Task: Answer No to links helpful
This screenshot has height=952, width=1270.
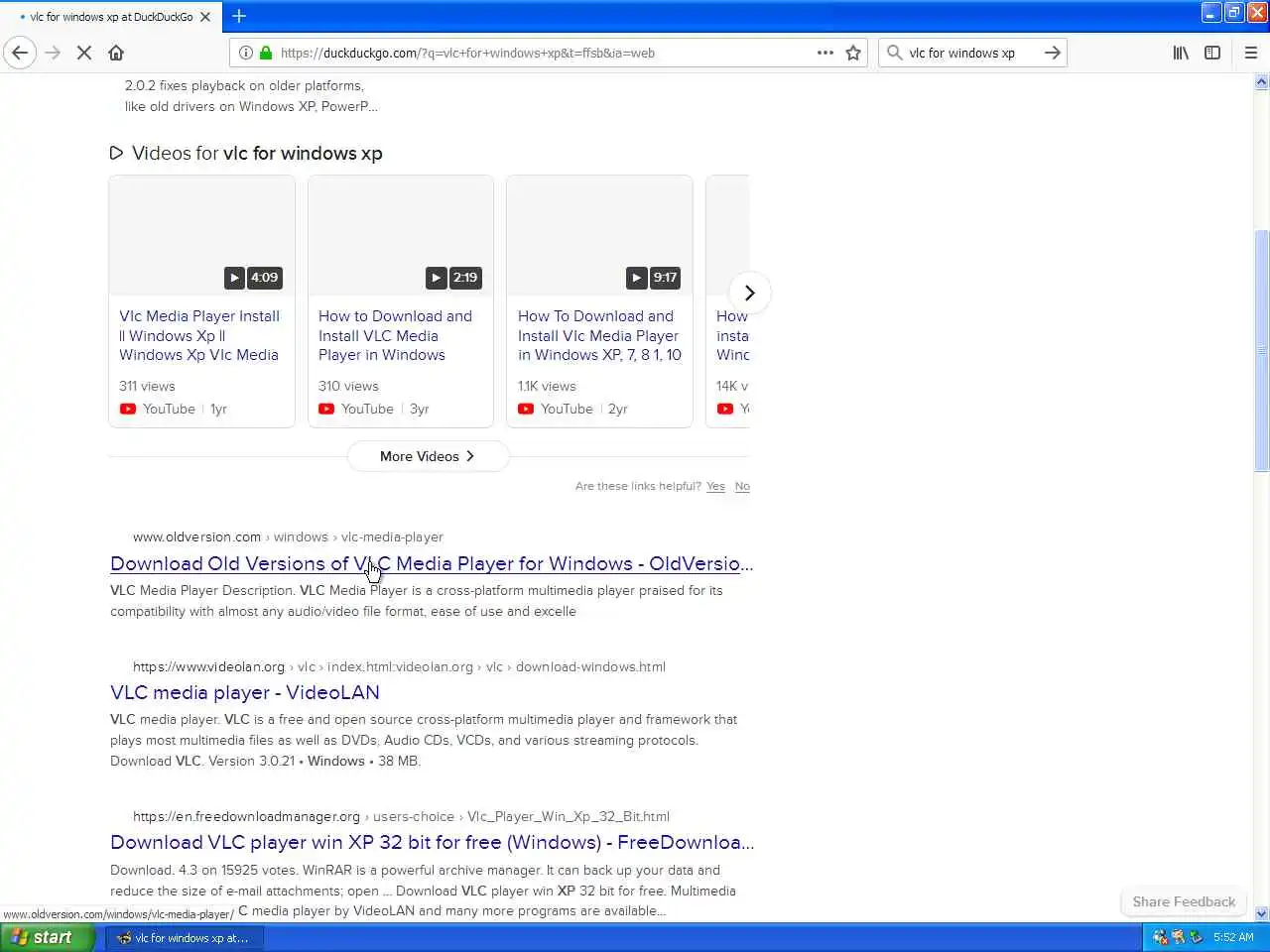Action: [x=742, y=486]
